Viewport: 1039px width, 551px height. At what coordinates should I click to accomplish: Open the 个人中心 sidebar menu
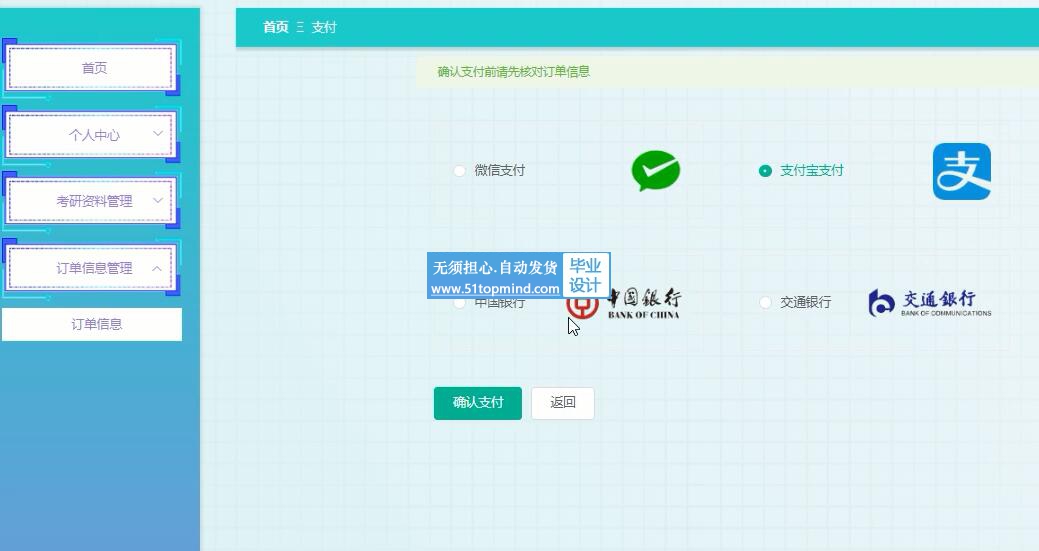91,134
